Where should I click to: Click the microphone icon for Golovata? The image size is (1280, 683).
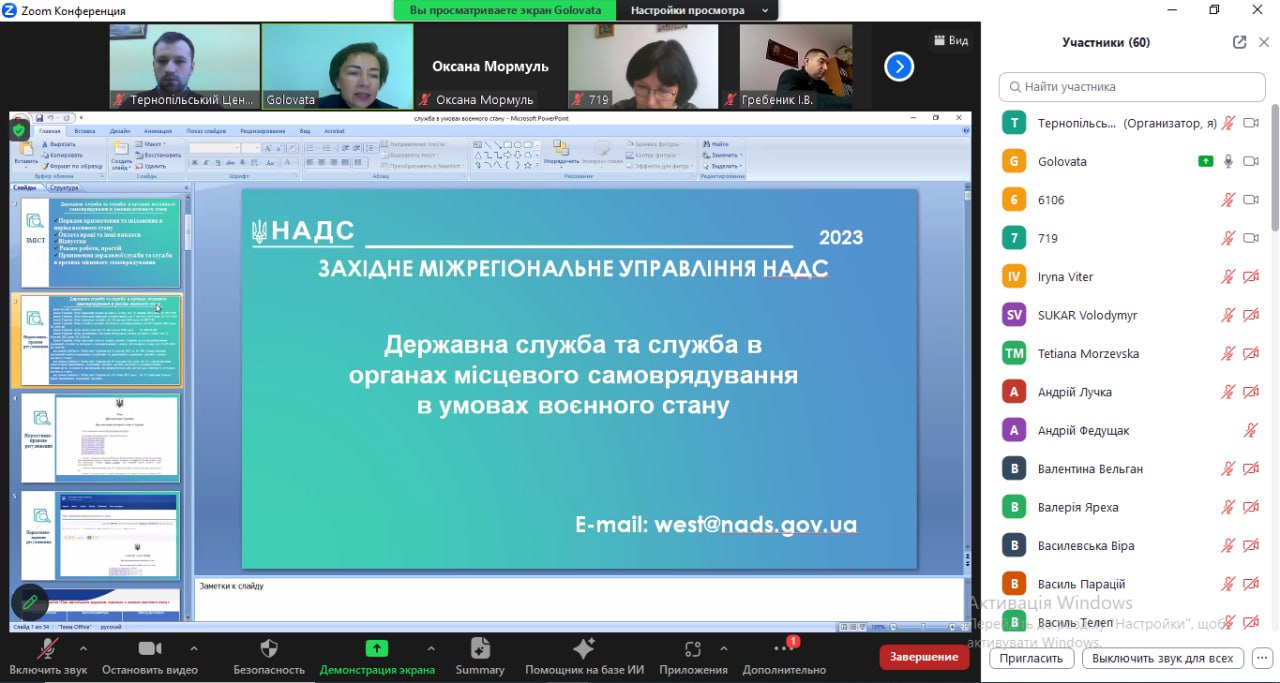coord(1228,161)
